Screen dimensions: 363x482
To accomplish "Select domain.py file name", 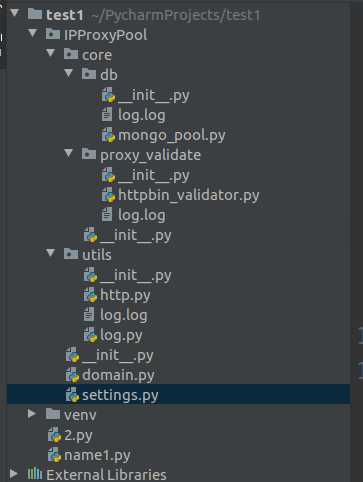I will (x=118, y=376).
